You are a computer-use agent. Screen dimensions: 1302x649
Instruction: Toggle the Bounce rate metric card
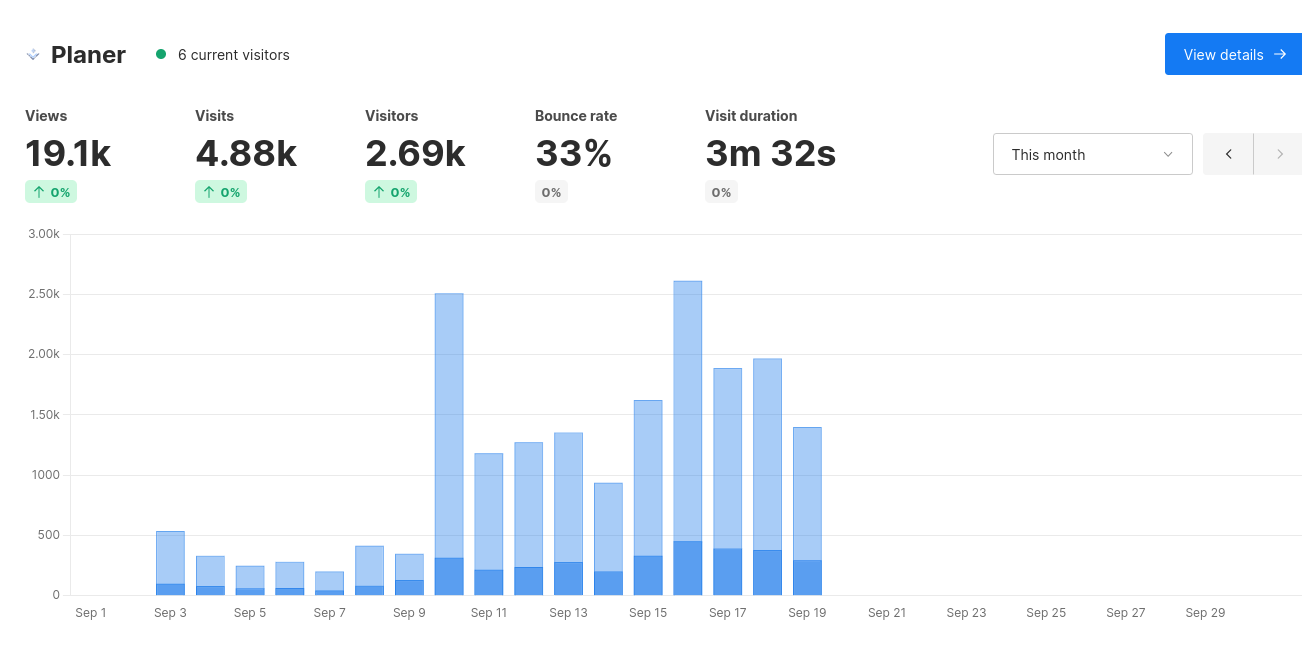pyautogui.click(x=575, y=152)
